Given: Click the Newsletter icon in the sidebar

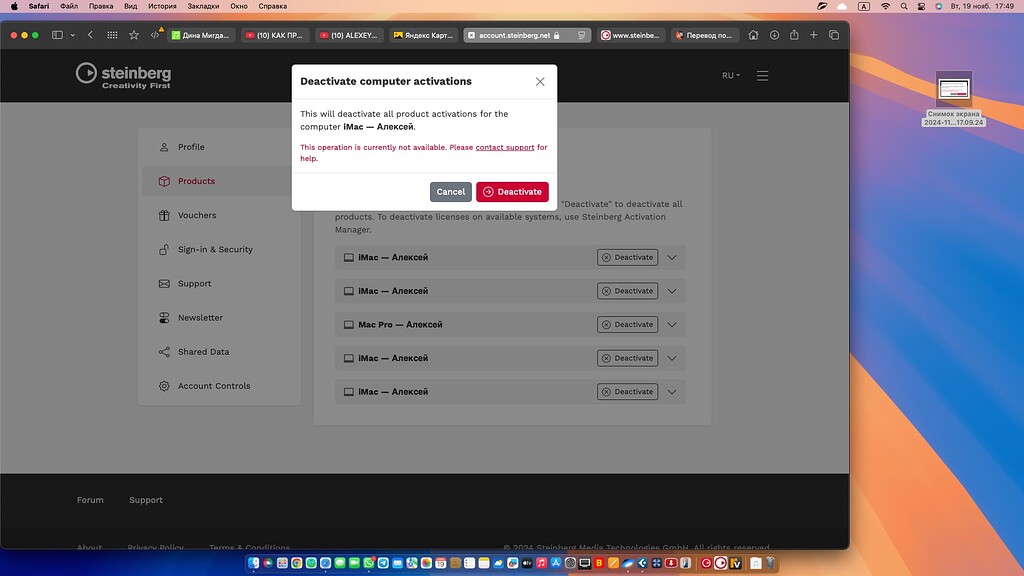Looking at the screenshot, I should [x=164, y=318].
